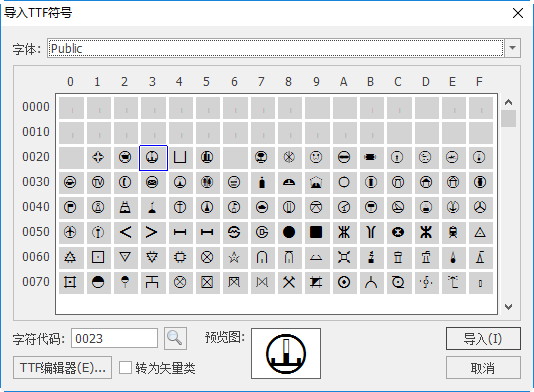
Task: Pick the circled G symbol at 0057
Action: 262,232
